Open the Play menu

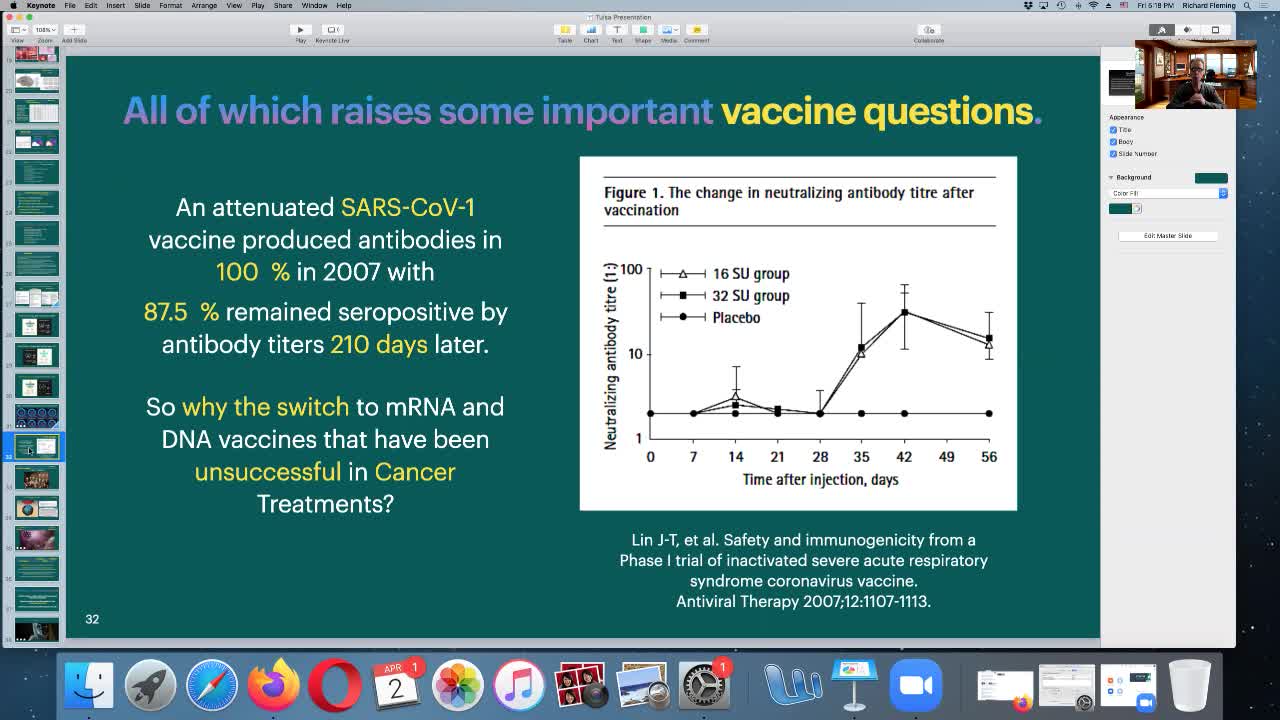point(258,5)
